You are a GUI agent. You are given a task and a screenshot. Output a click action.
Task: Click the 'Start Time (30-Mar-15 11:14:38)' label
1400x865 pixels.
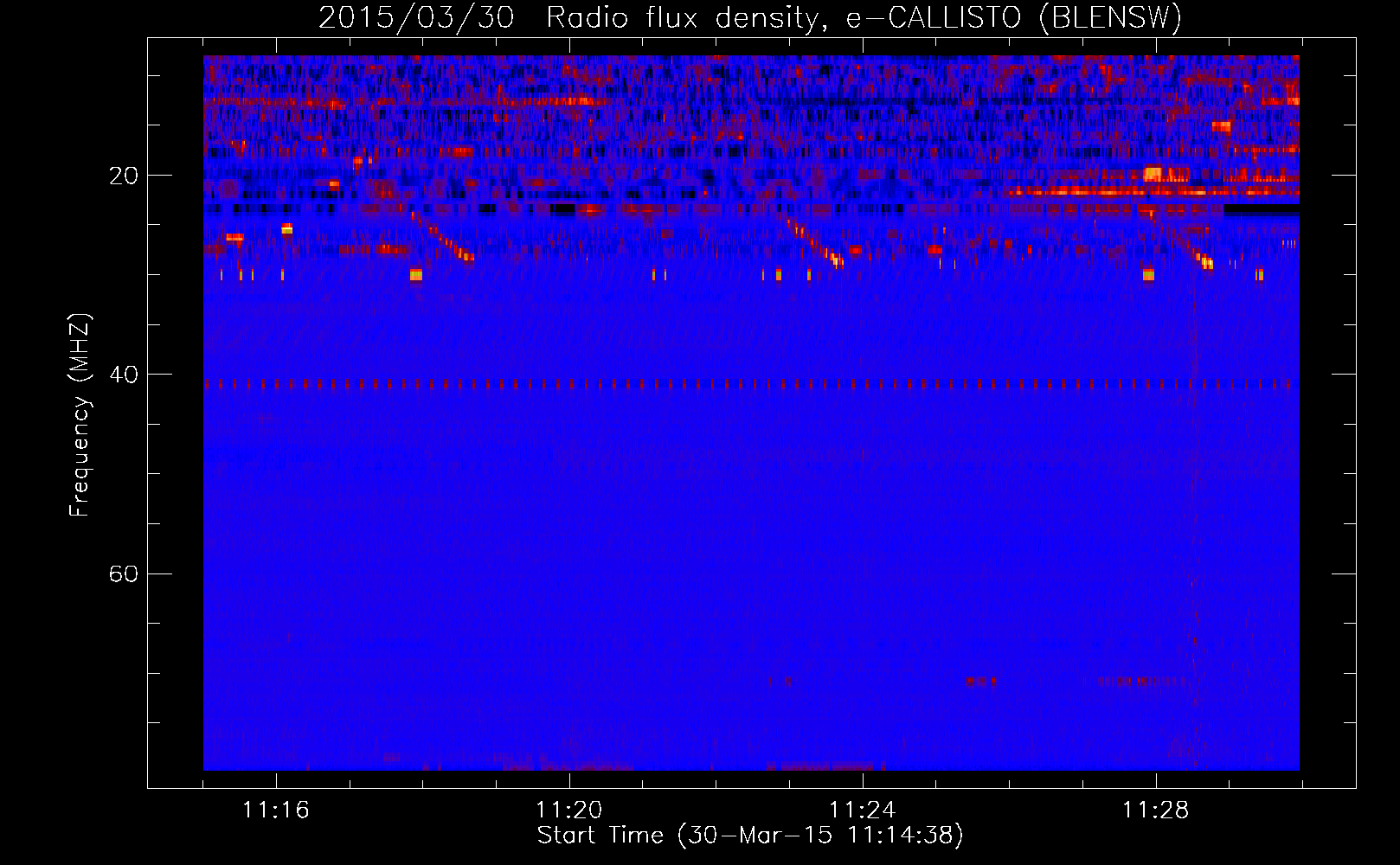[750, 836]
